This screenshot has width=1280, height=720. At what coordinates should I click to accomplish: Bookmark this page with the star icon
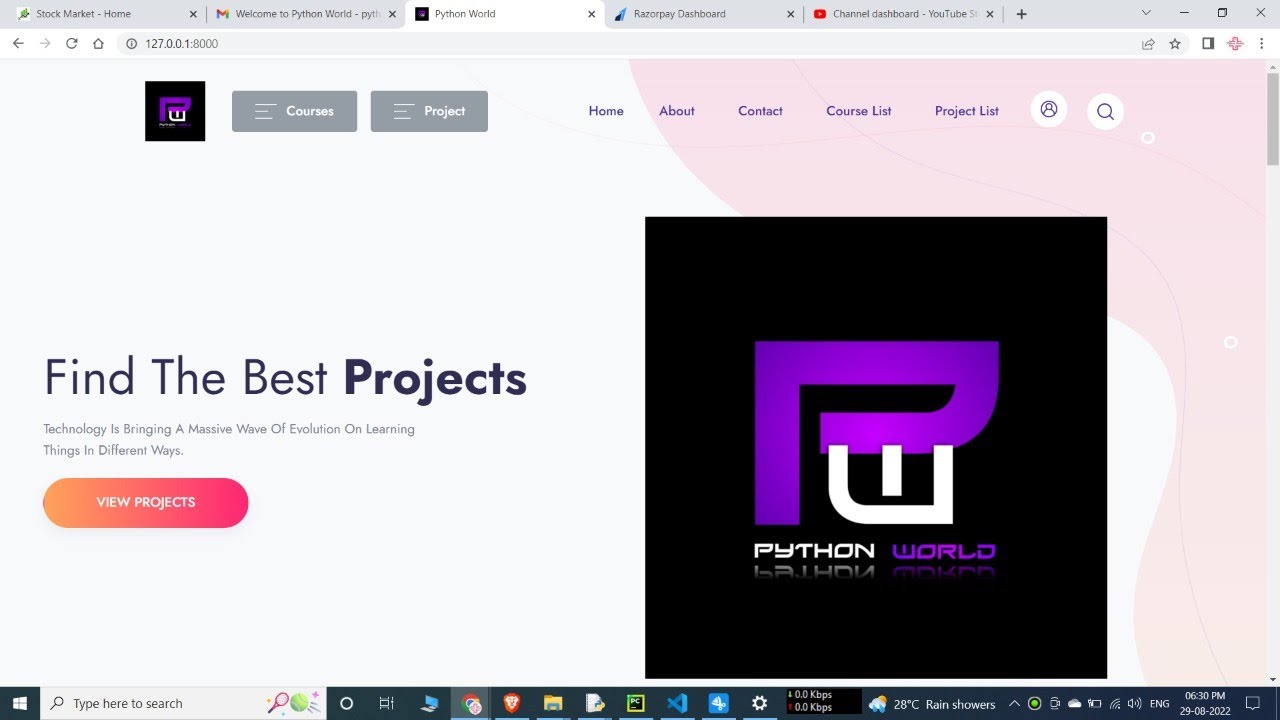click(x=1175, y=44)
